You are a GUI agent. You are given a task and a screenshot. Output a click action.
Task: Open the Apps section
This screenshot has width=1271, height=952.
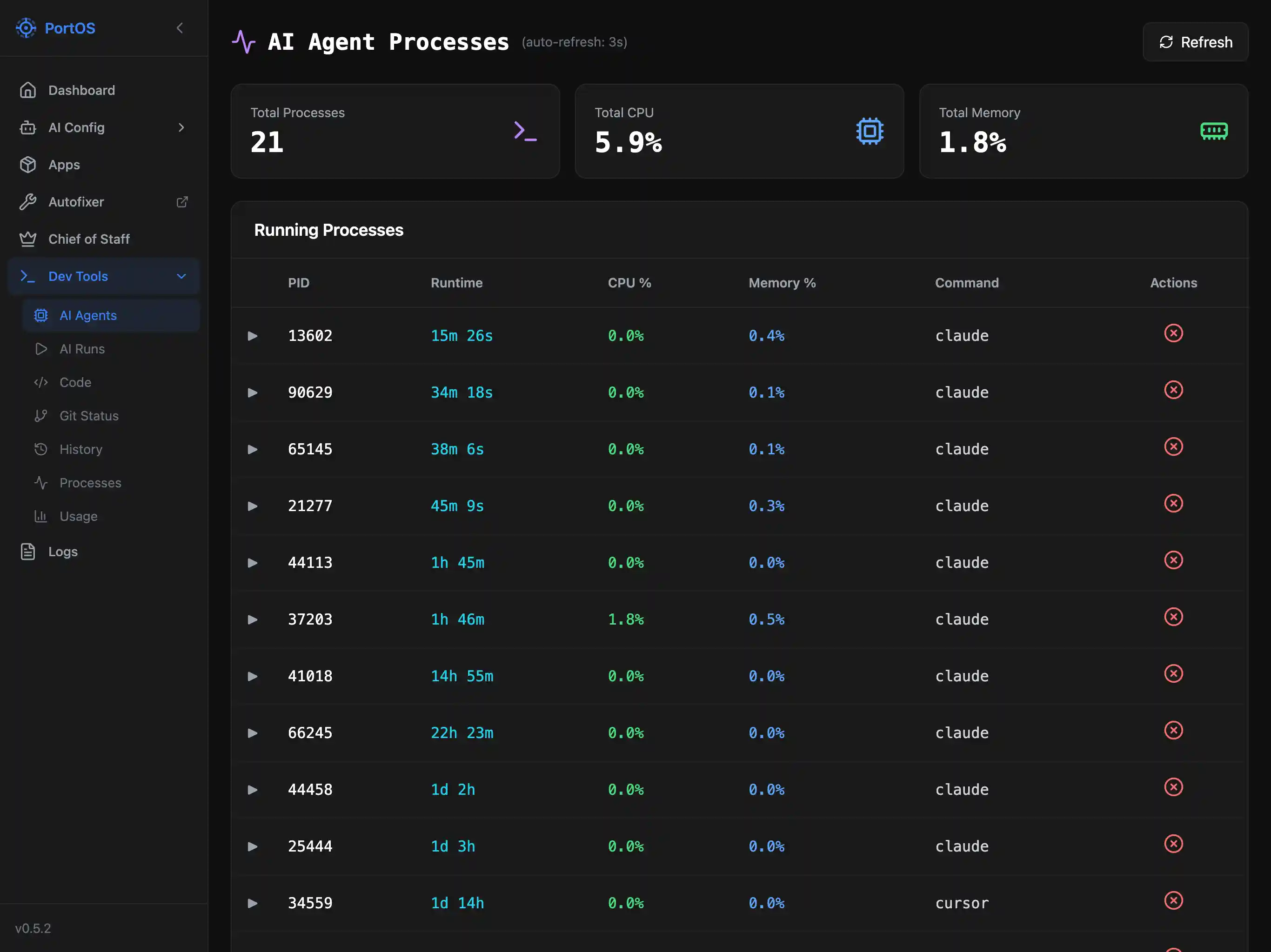pyautogui.click(x=64, y=165)
